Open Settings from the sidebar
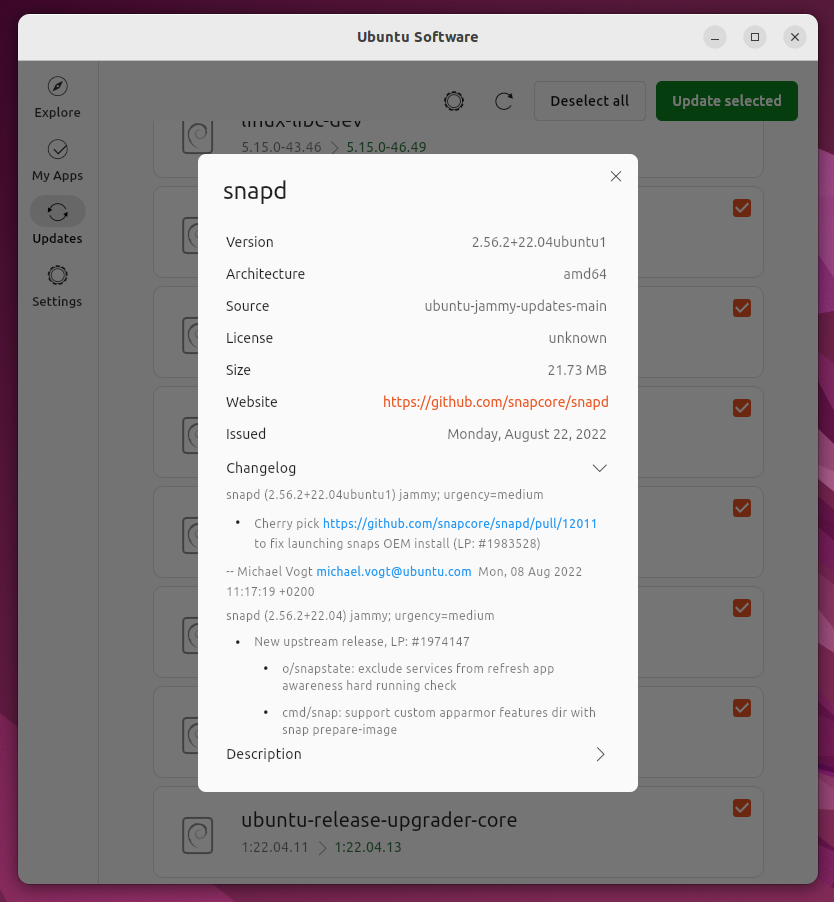Viewport: 834px width, 902px height. pyautogui.click(x=57, y=286)
